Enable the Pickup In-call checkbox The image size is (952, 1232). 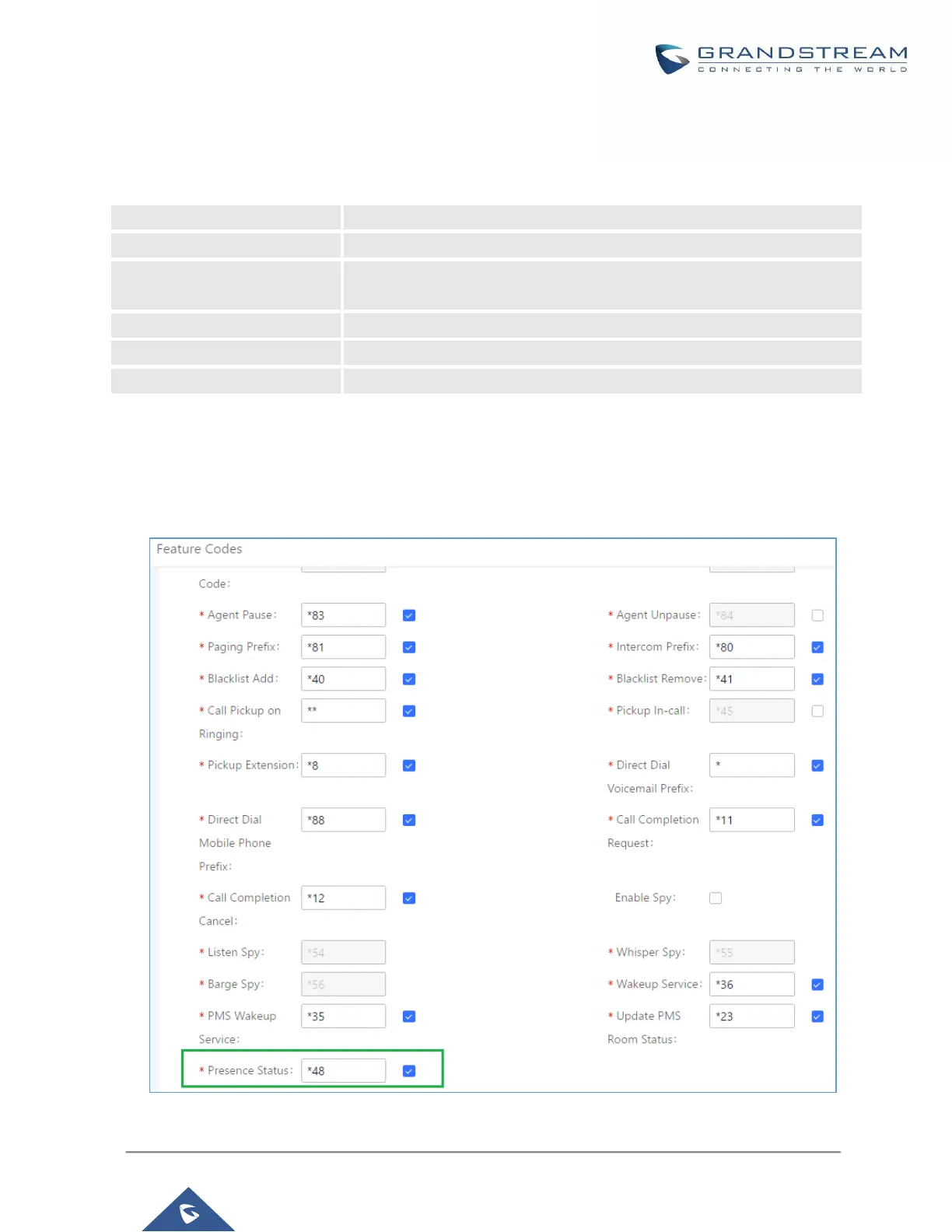tap(817, 711)
